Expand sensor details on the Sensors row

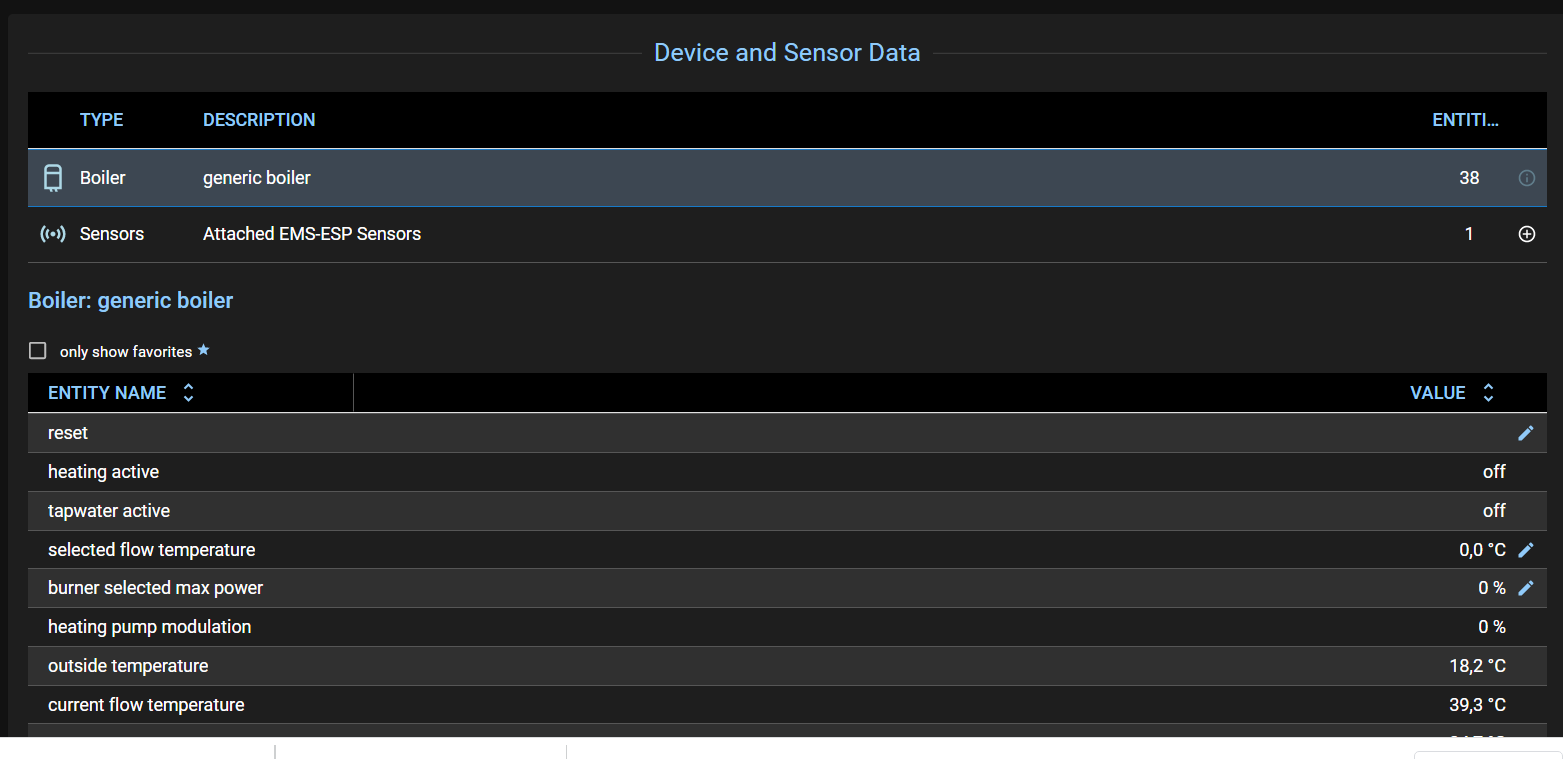[1526, 233]
